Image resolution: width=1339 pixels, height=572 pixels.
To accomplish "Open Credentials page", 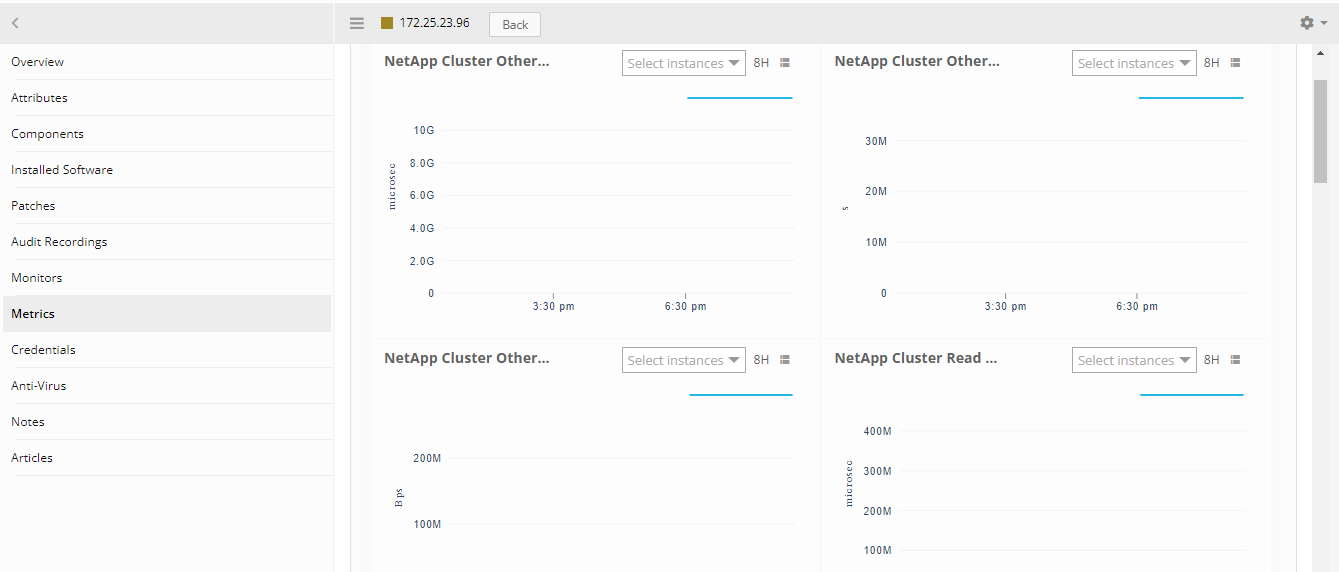I will pos(167,350).
